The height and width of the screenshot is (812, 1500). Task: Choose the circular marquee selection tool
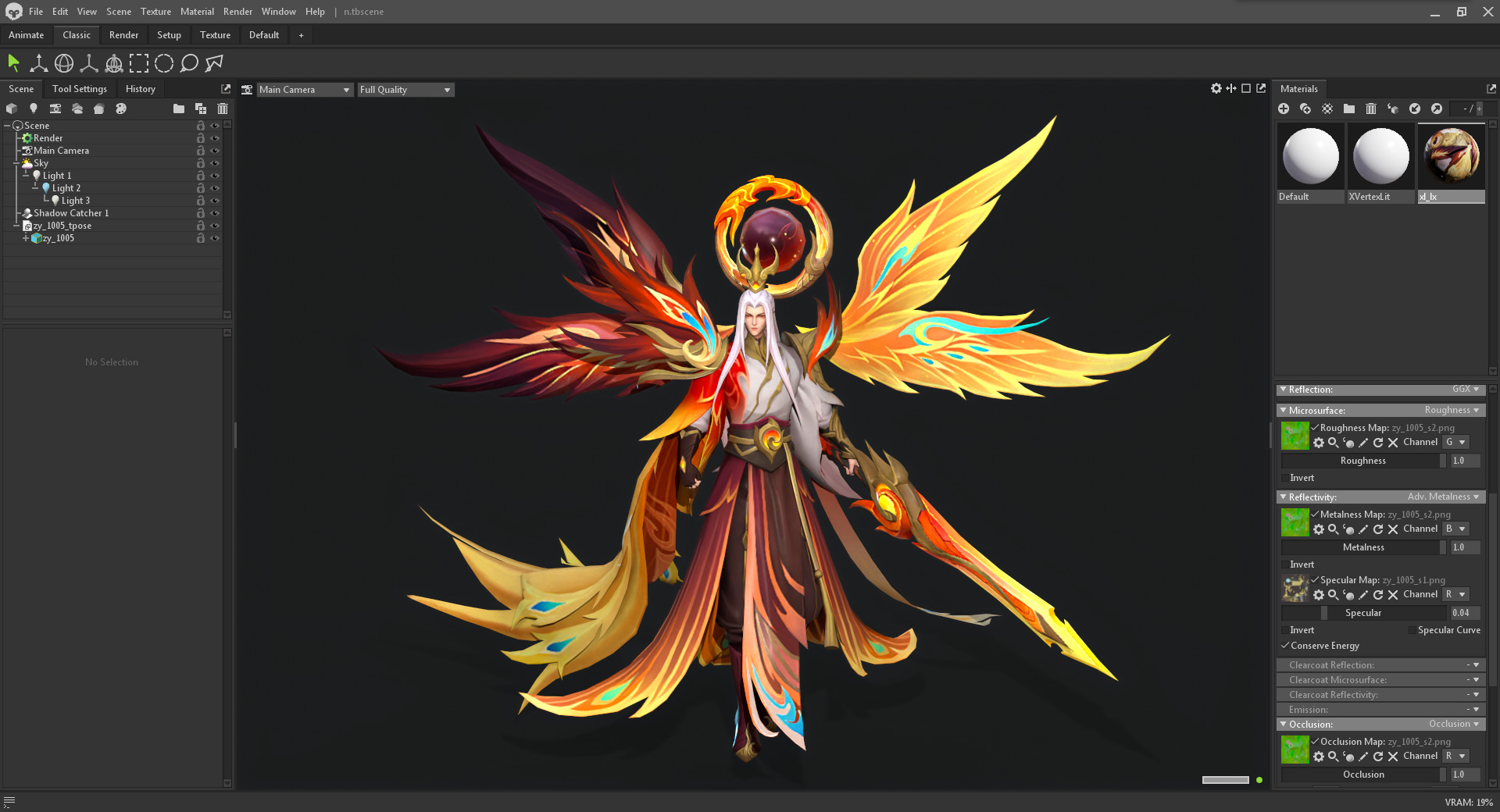(x=164, y=63)
